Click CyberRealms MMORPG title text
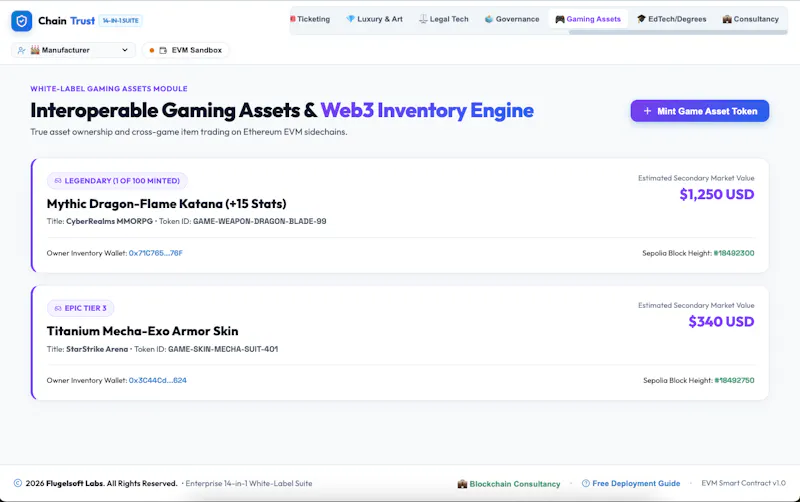Viewport: 800px width, 502px height. (109, 221)
